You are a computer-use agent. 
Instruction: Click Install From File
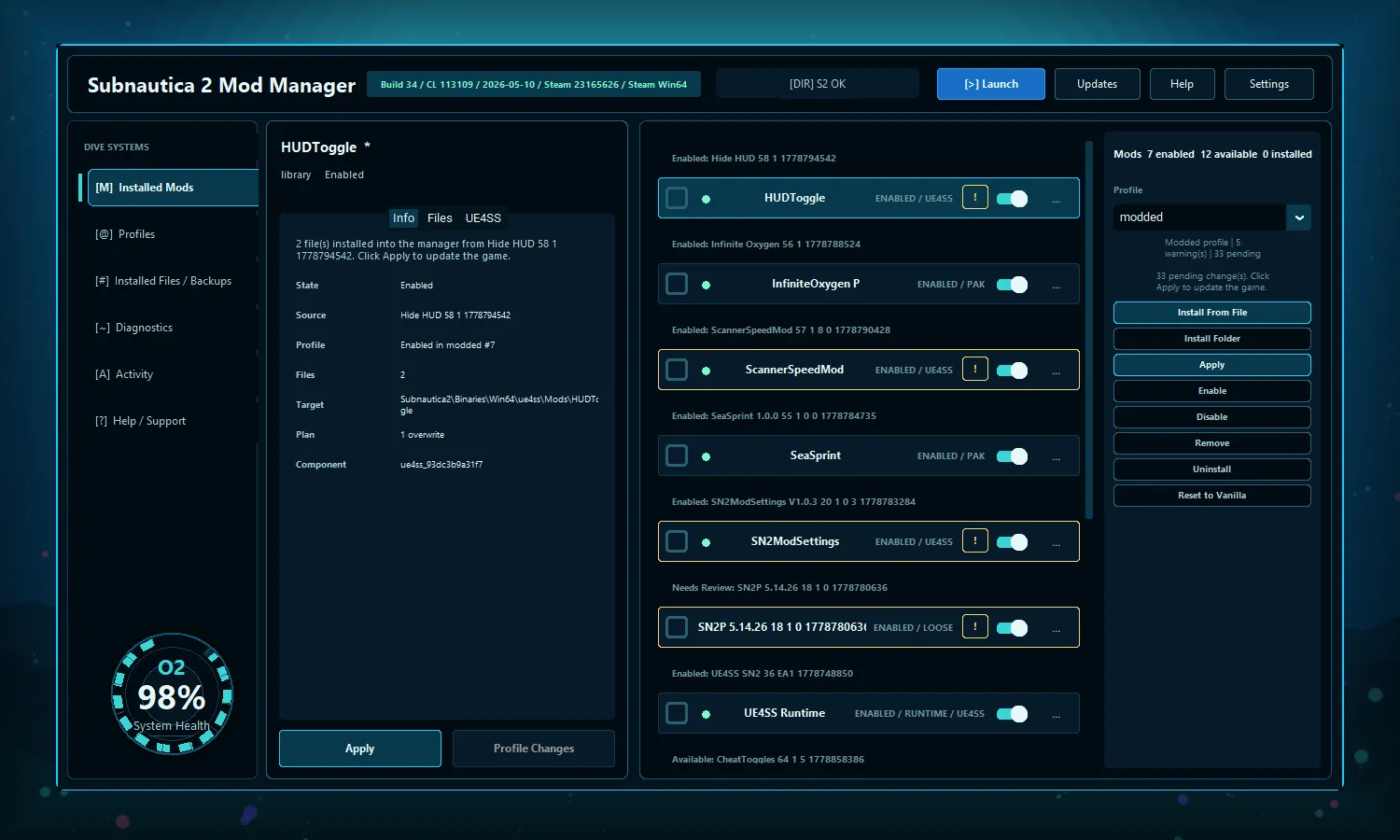pos(1212,313)
